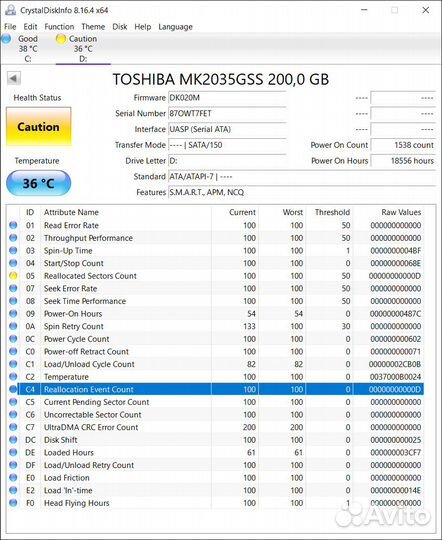Click the status icon for Load/Unload Retry Count
Screen dimensions: 442x540
(x=13, y=465)
